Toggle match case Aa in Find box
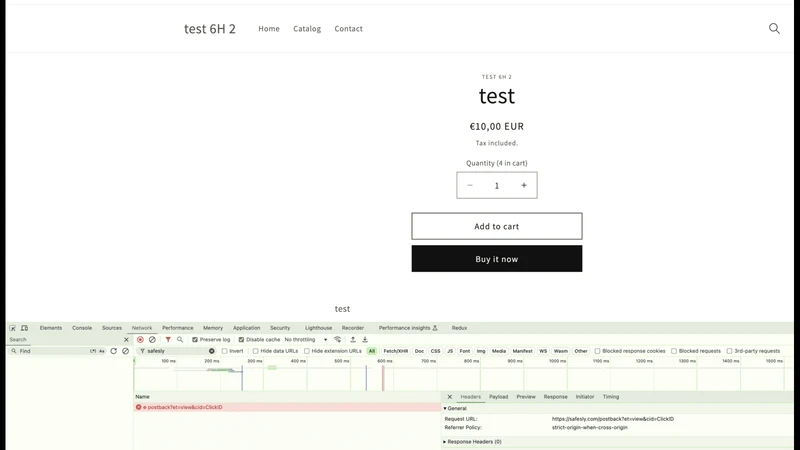This screenshot has width=800, height=450. point(102,351)
